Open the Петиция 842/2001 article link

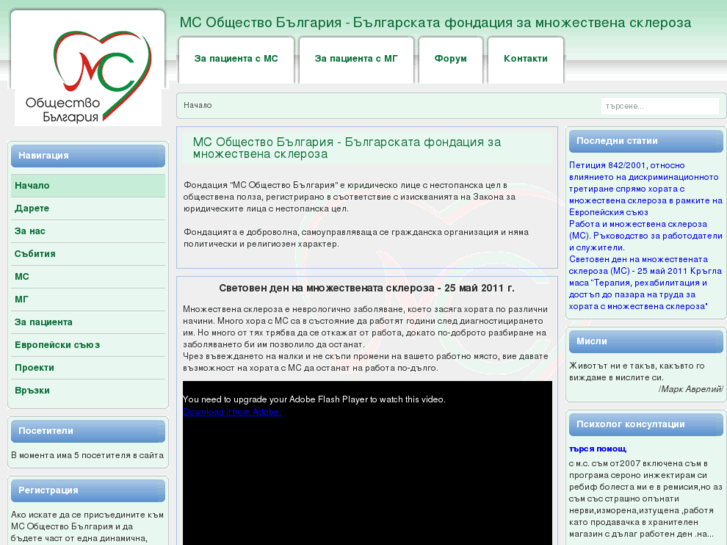(x=645, y=189)
